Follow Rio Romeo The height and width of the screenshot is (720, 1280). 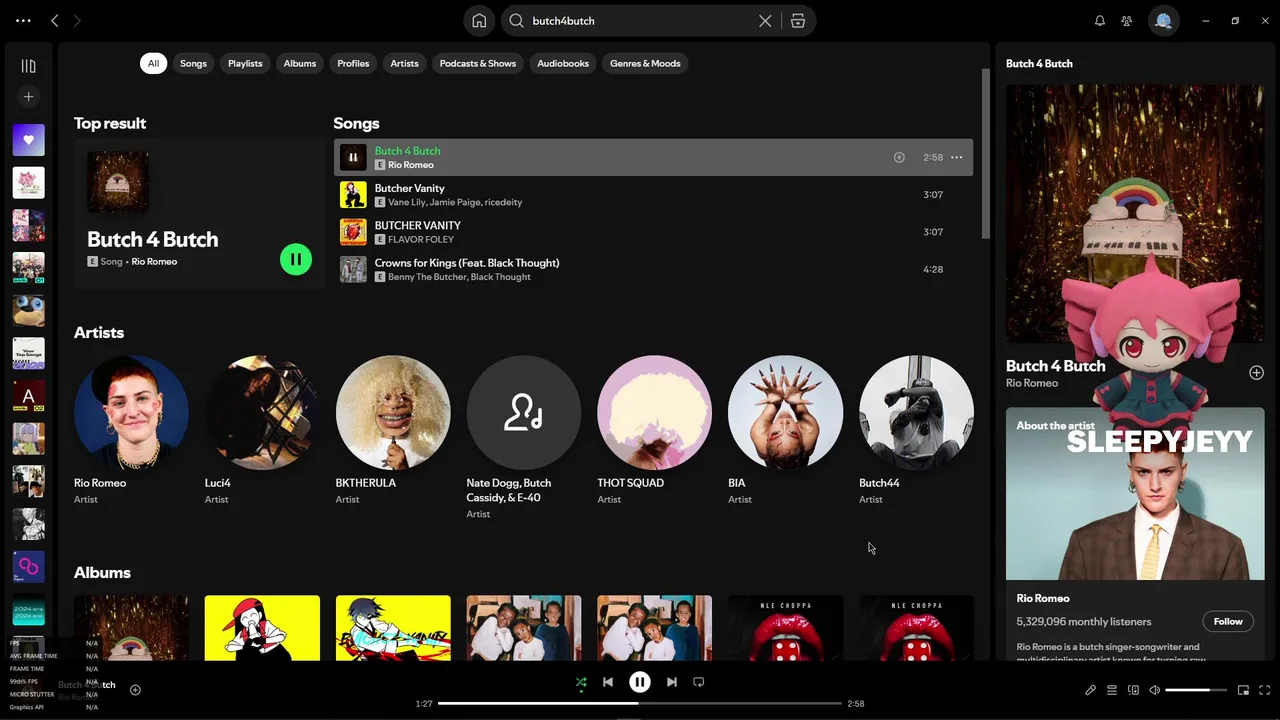click(1228, 622)
